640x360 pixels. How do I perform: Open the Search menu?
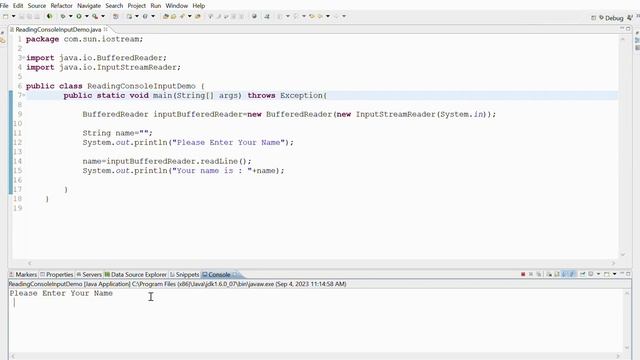pyautogui.click(x=114, y=6)
